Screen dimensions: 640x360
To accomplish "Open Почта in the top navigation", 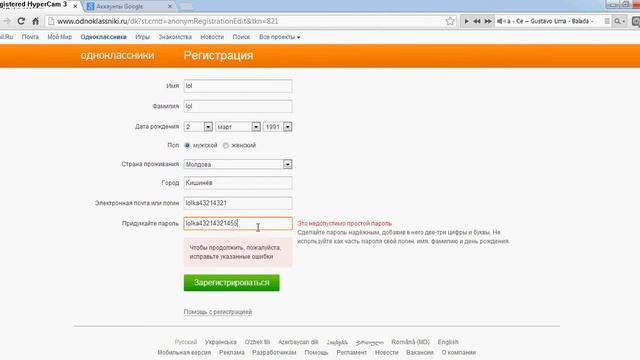I will pyautogui.click(x=30, y=37).
